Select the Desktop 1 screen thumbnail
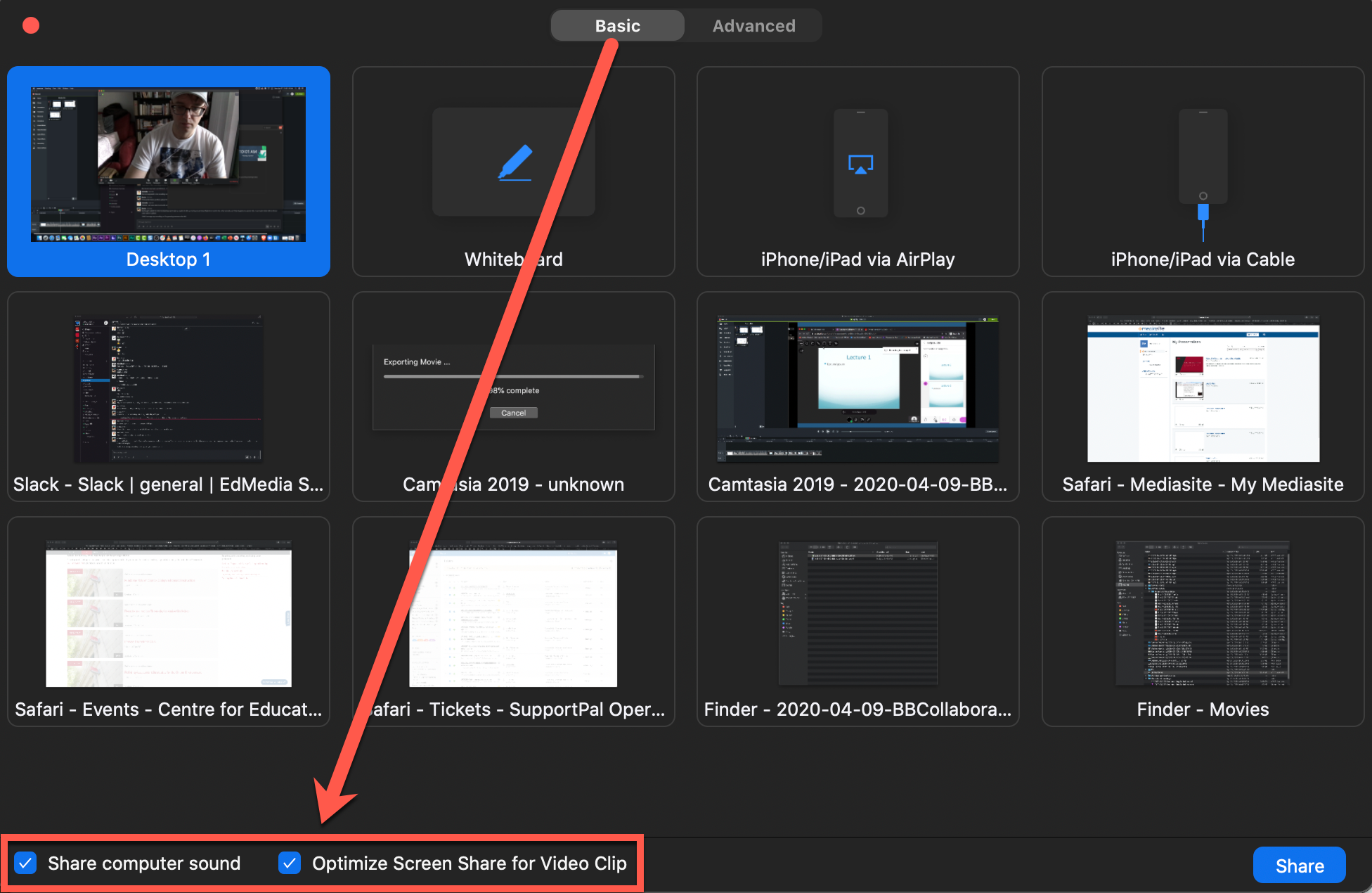Image resolution: width=1372 pixels, height=893 pixels. click(x=168, y=165)
